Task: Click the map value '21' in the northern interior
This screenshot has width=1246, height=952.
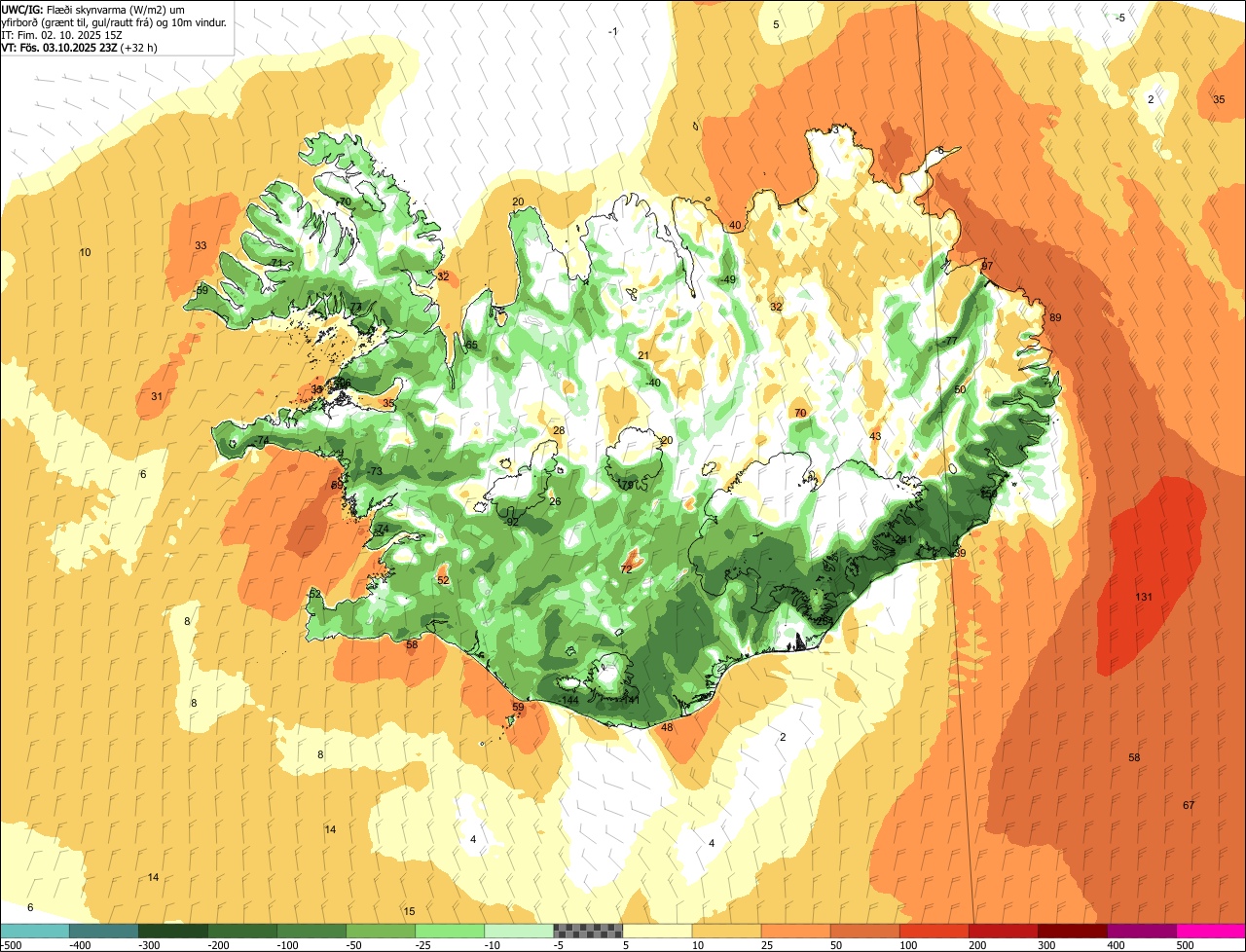Action: [643, 355]
